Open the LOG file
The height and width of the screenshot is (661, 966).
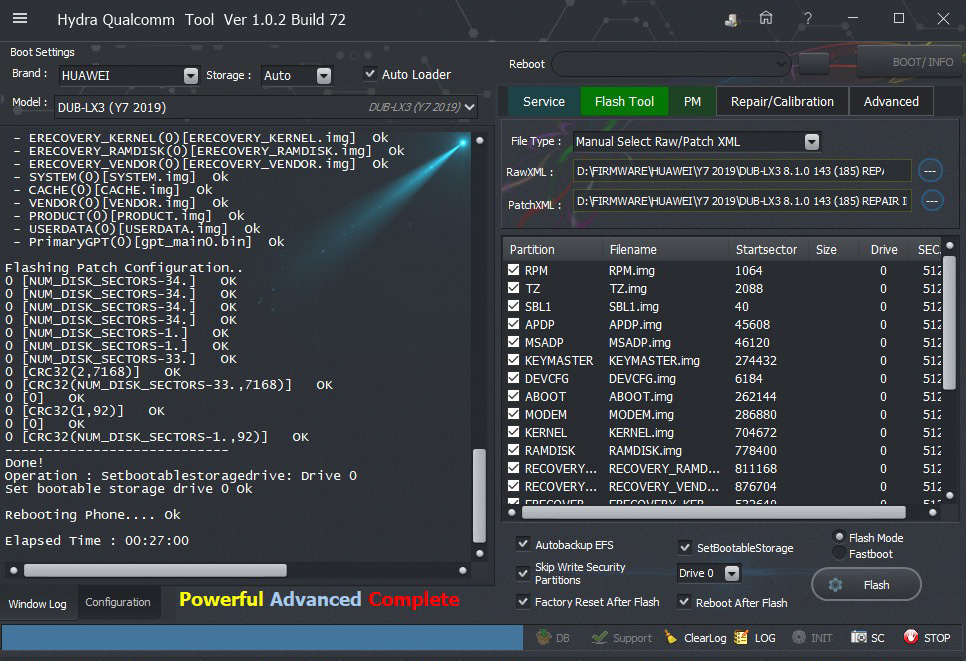point(755,638)
